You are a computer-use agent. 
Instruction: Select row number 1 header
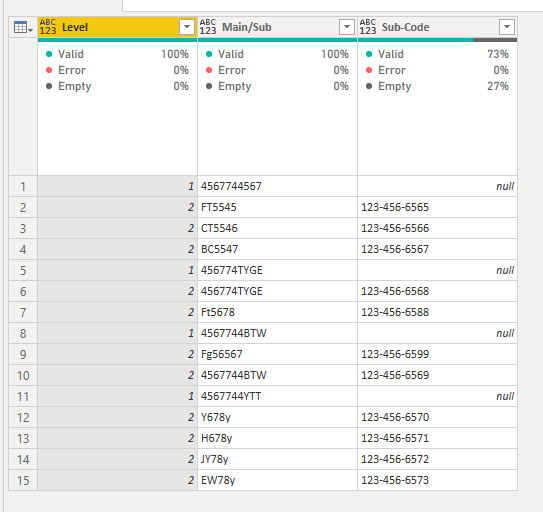[x=23, y=186]
